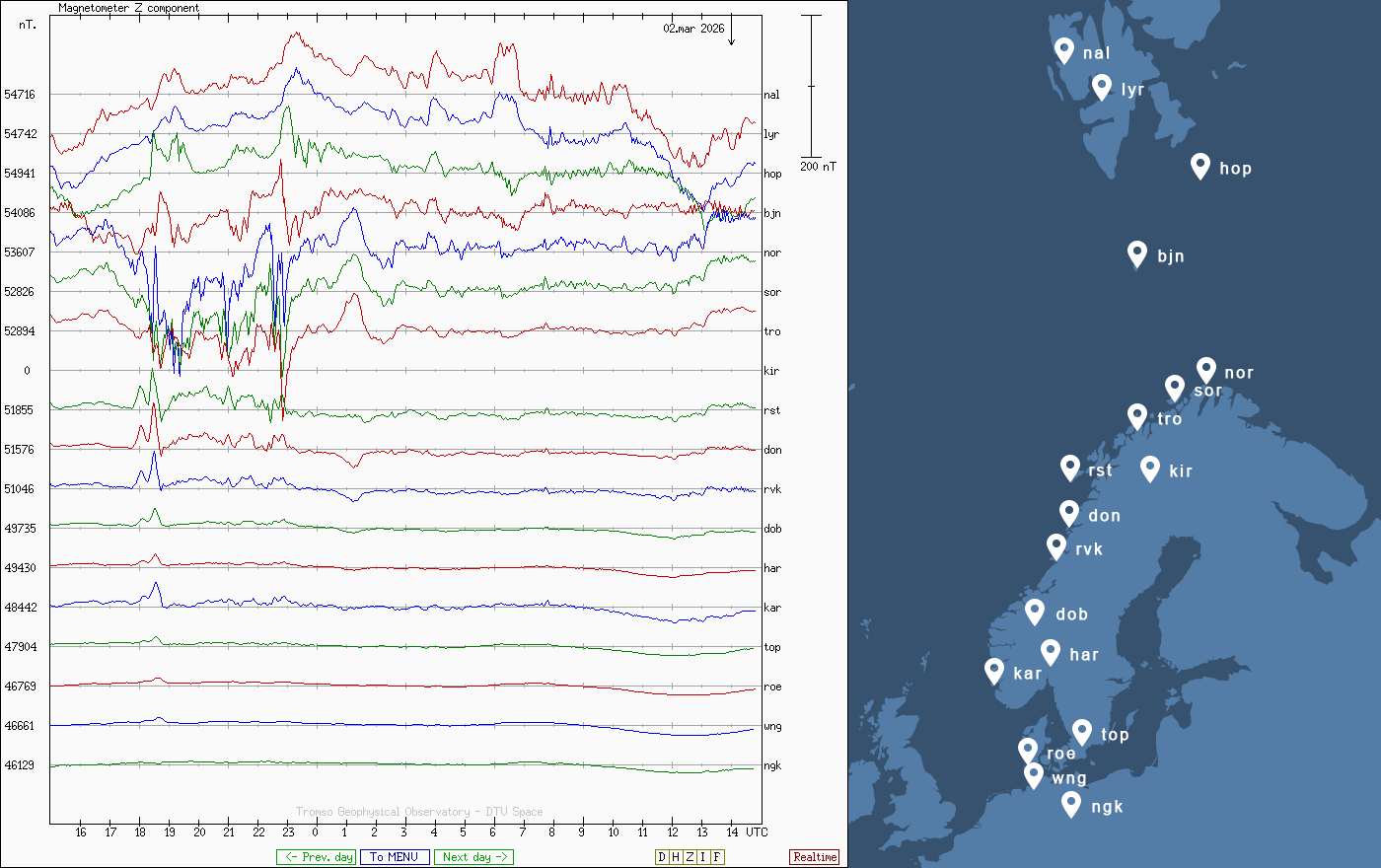Open the Realtime view link

coord(815,857)
